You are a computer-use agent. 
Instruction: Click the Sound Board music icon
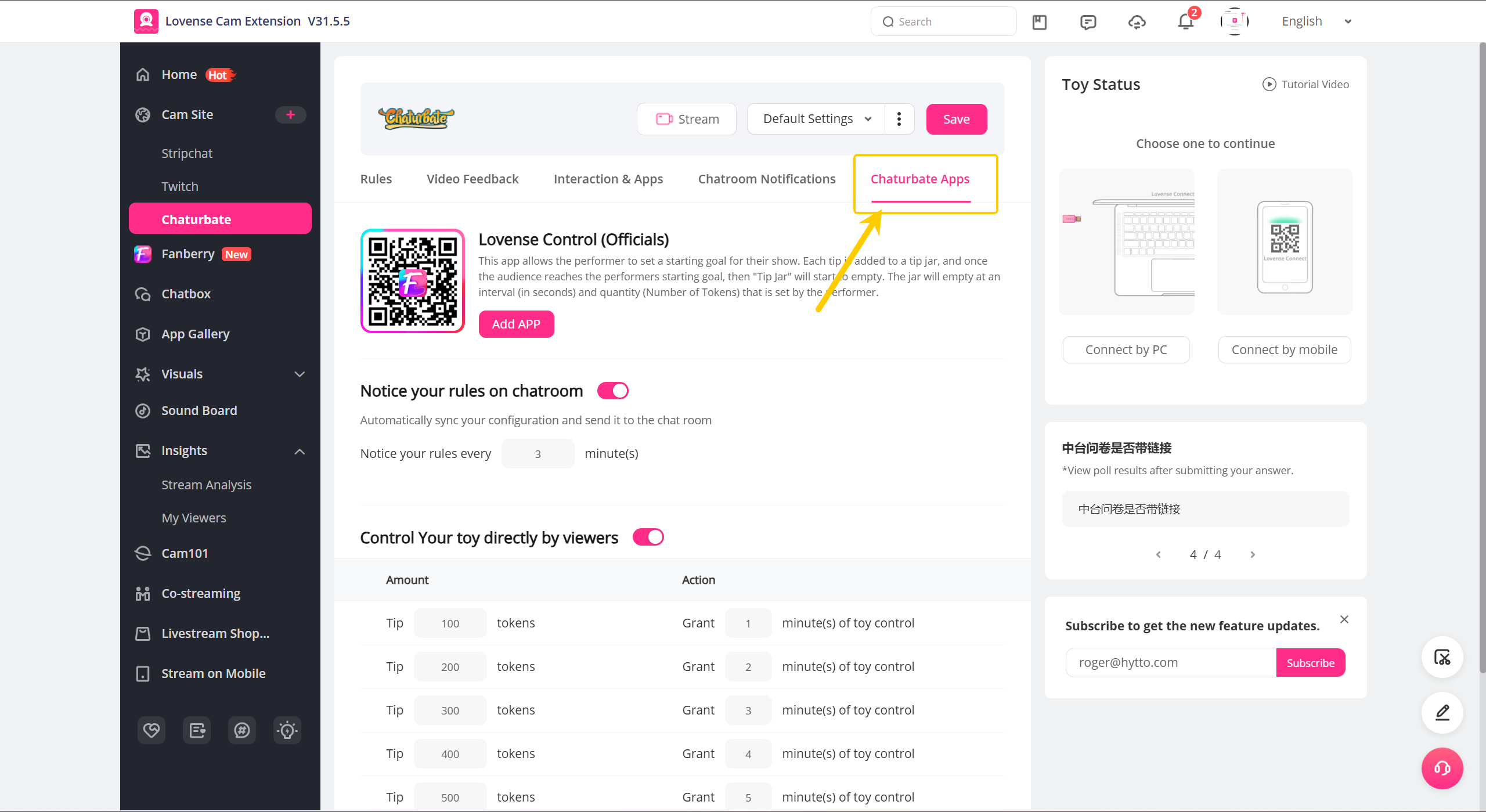(x=143, y=411)
